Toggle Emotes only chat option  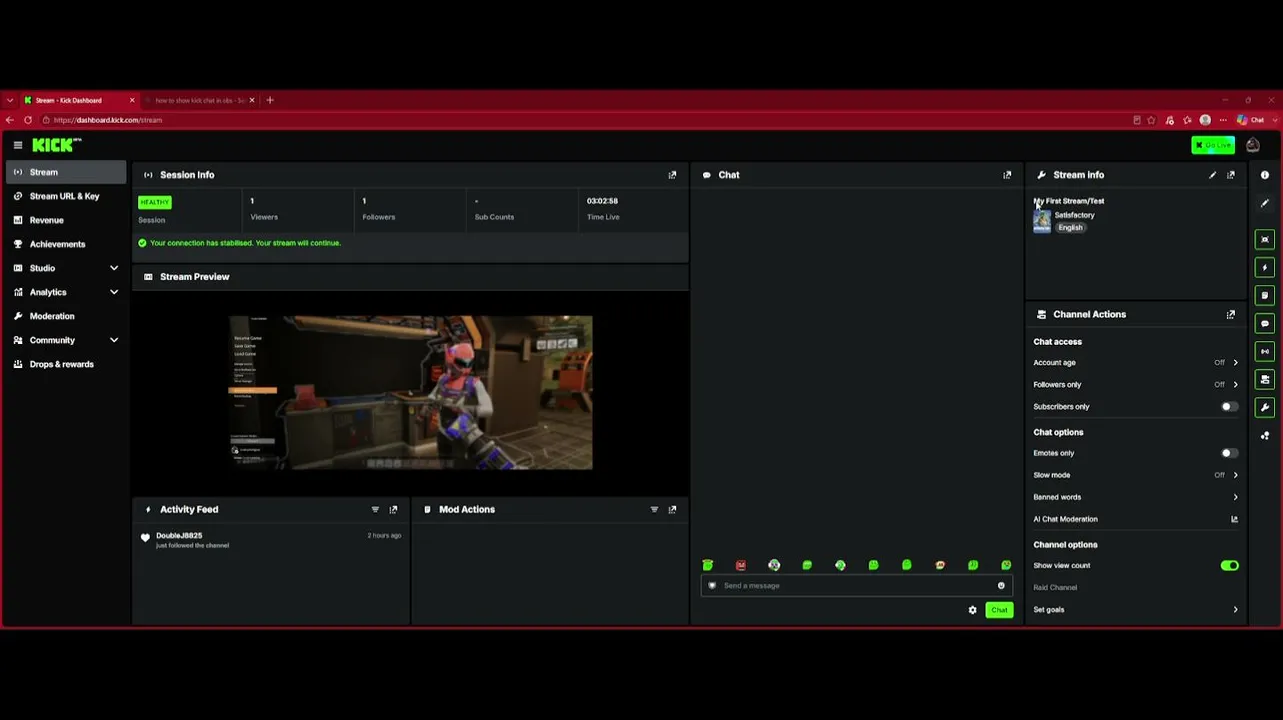pos(1229,453)
